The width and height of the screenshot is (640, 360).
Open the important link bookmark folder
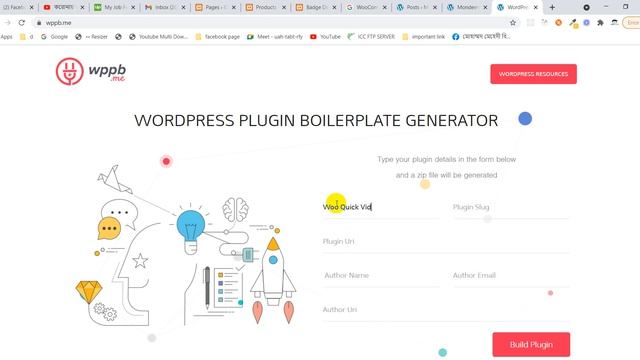[x=424, y=37]
